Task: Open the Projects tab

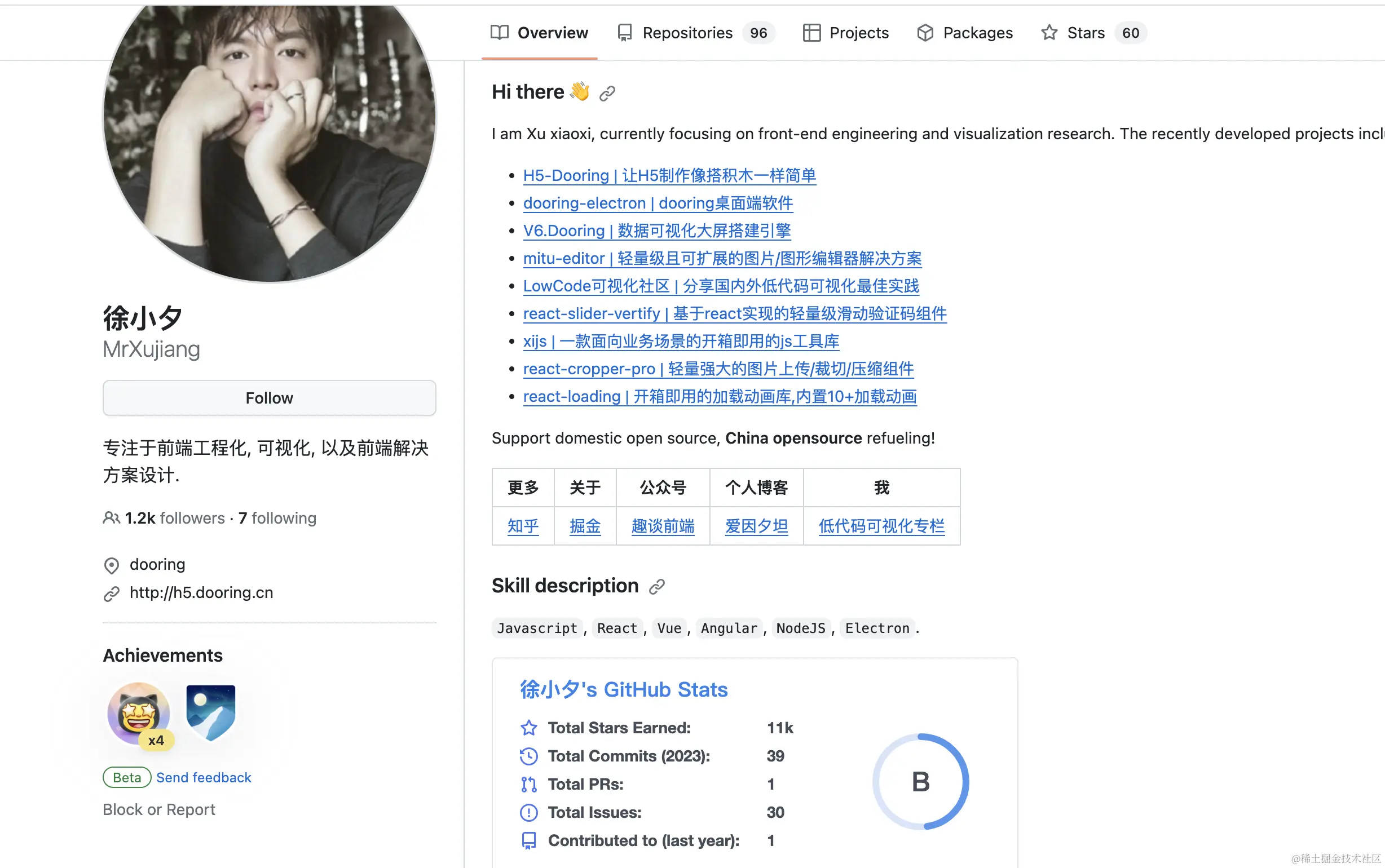Action: coord(845,33)
